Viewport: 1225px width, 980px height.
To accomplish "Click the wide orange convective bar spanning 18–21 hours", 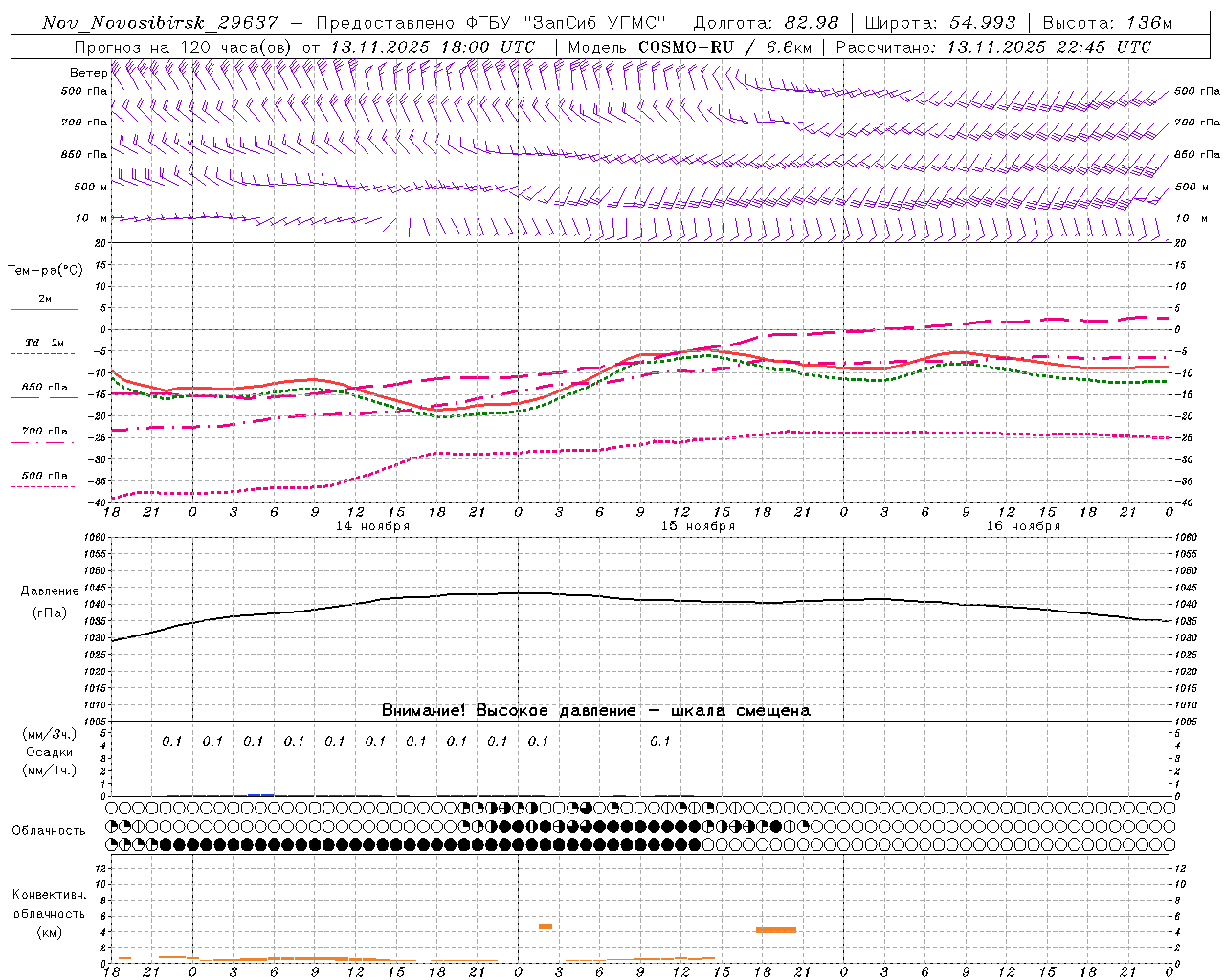I will 776,930.
